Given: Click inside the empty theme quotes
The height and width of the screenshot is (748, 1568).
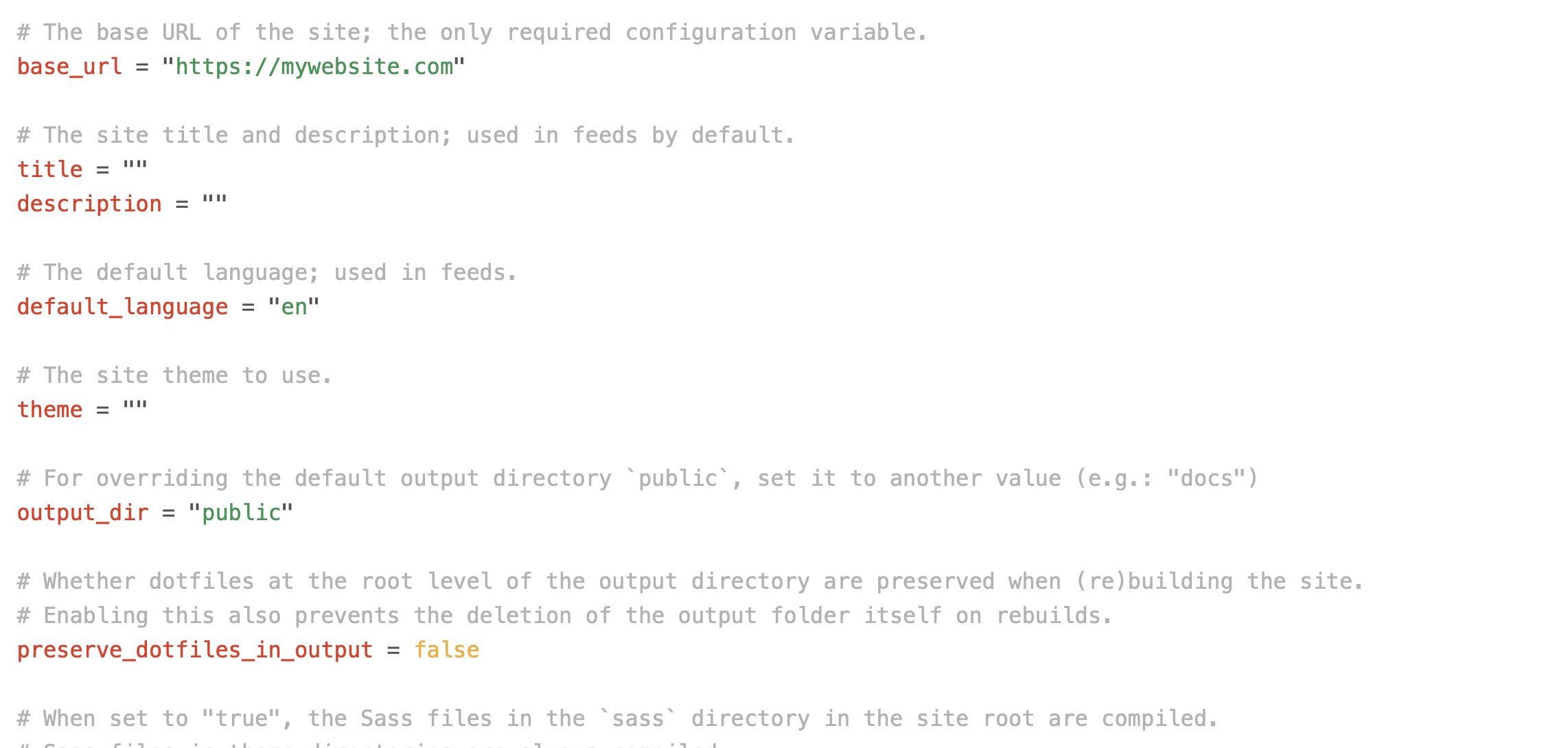Looking at the screenshot, I should [x=135, y=410].
